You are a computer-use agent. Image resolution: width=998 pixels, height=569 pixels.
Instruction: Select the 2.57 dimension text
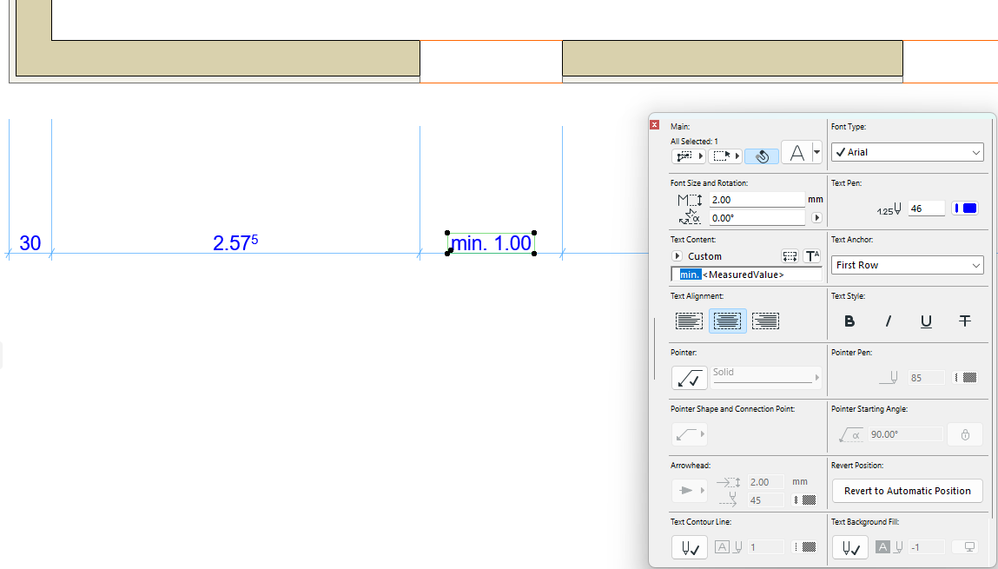pos(235,242)
